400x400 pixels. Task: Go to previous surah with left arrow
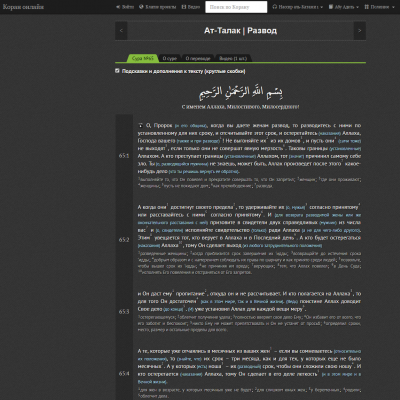coord(121,31)
